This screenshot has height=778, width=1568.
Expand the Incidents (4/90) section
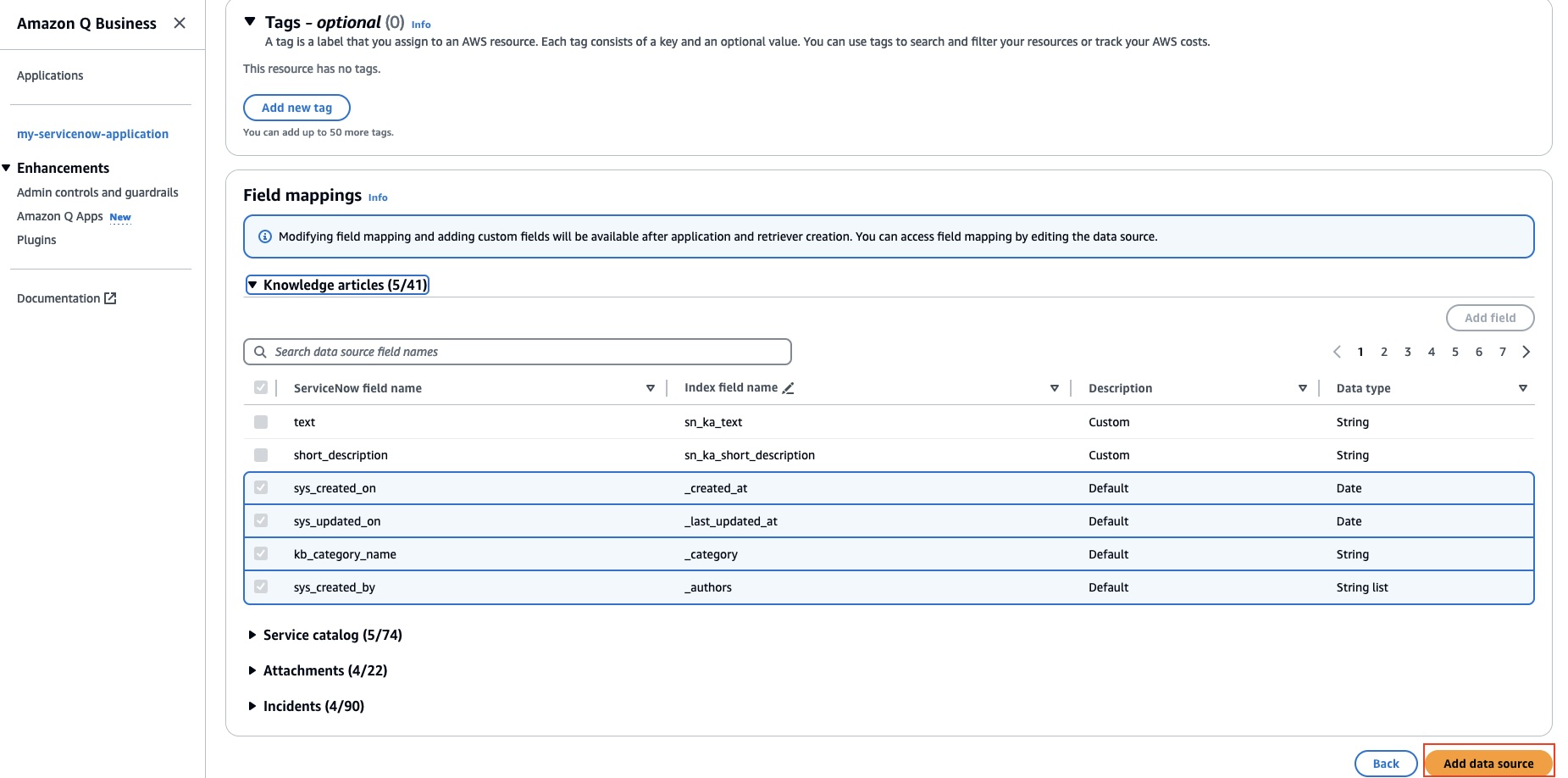(x=306, y=706)
